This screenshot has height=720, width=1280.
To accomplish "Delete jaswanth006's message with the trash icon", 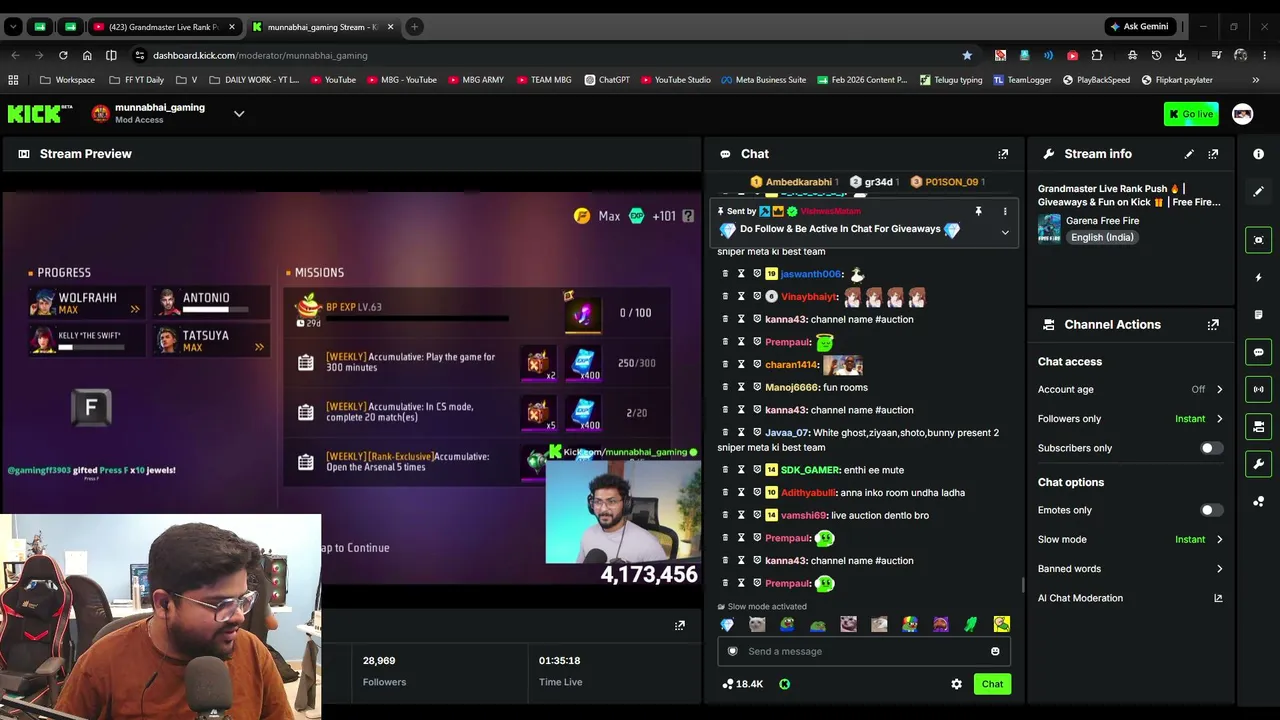I will point(725,274).
